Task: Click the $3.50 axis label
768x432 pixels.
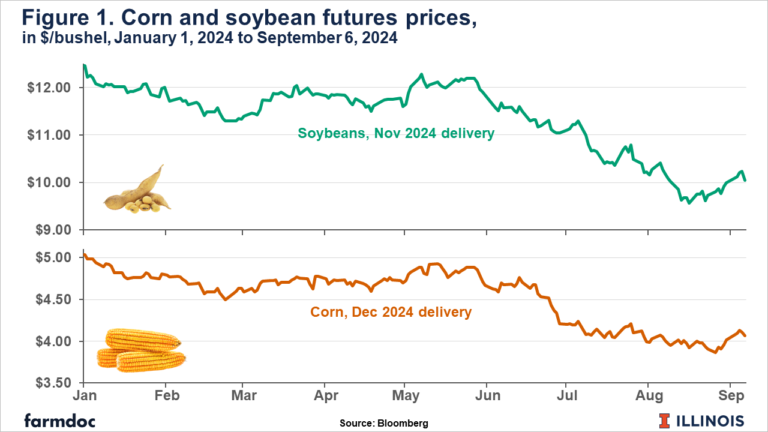Action: [53, 383]
